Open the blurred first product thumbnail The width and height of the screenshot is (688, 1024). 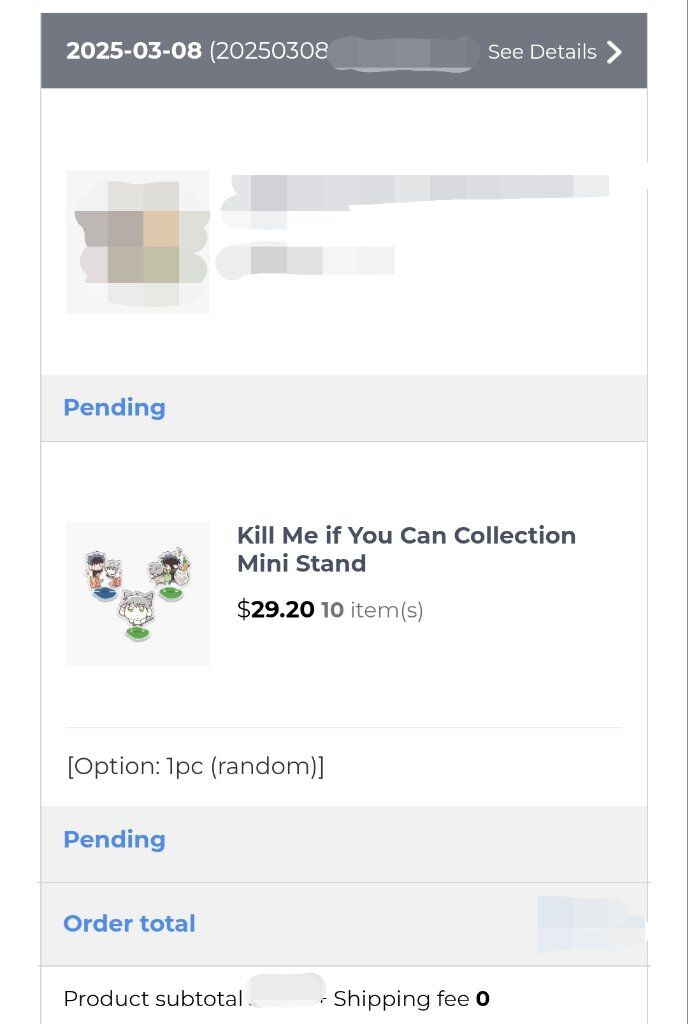click(138, 242)
